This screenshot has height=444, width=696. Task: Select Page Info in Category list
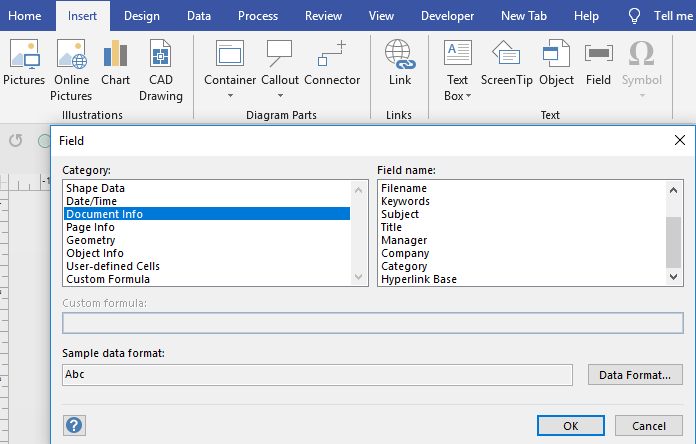pos(90,227)
